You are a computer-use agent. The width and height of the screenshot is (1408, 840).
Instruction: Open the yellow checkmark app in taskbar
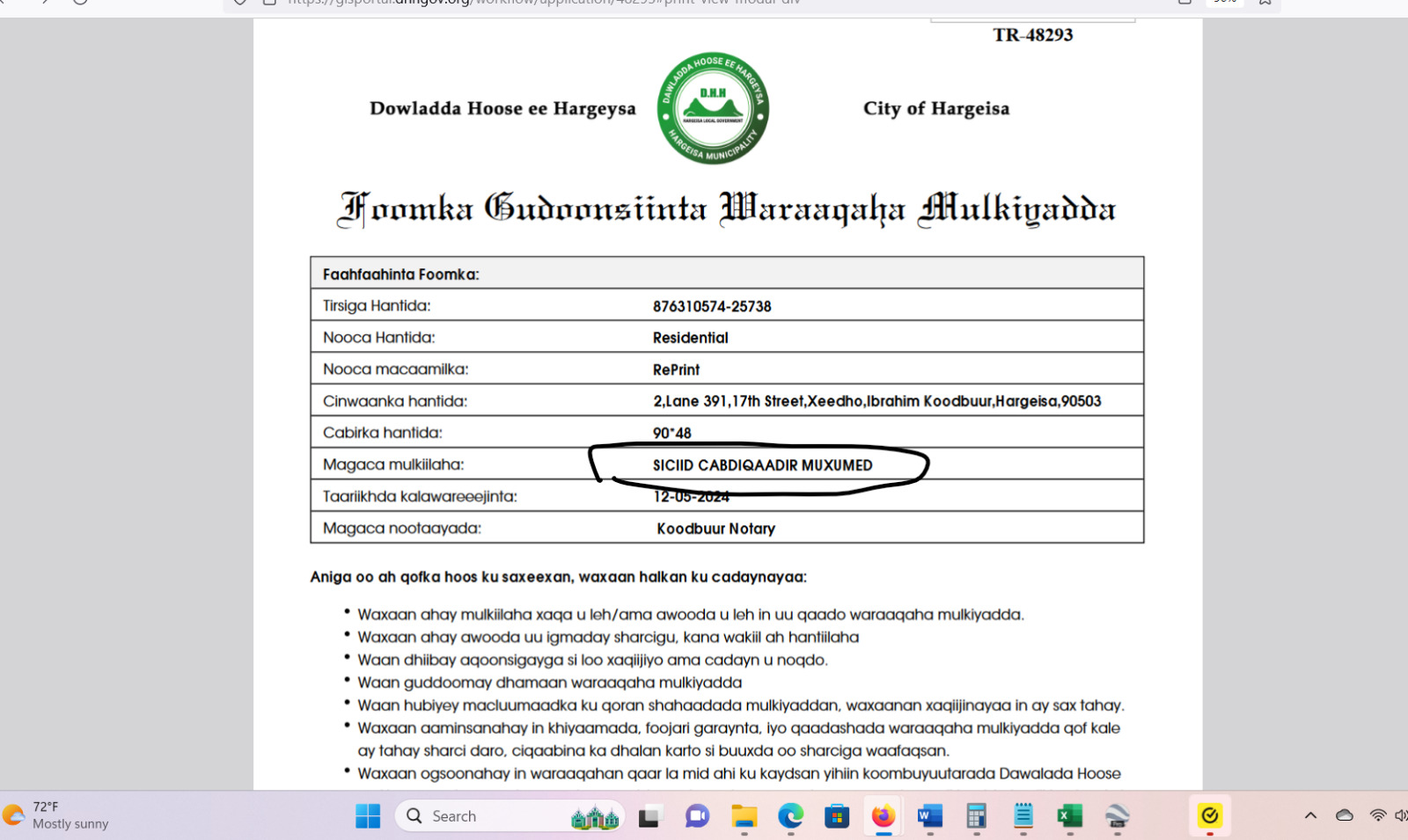click(x=1210, y=816)
